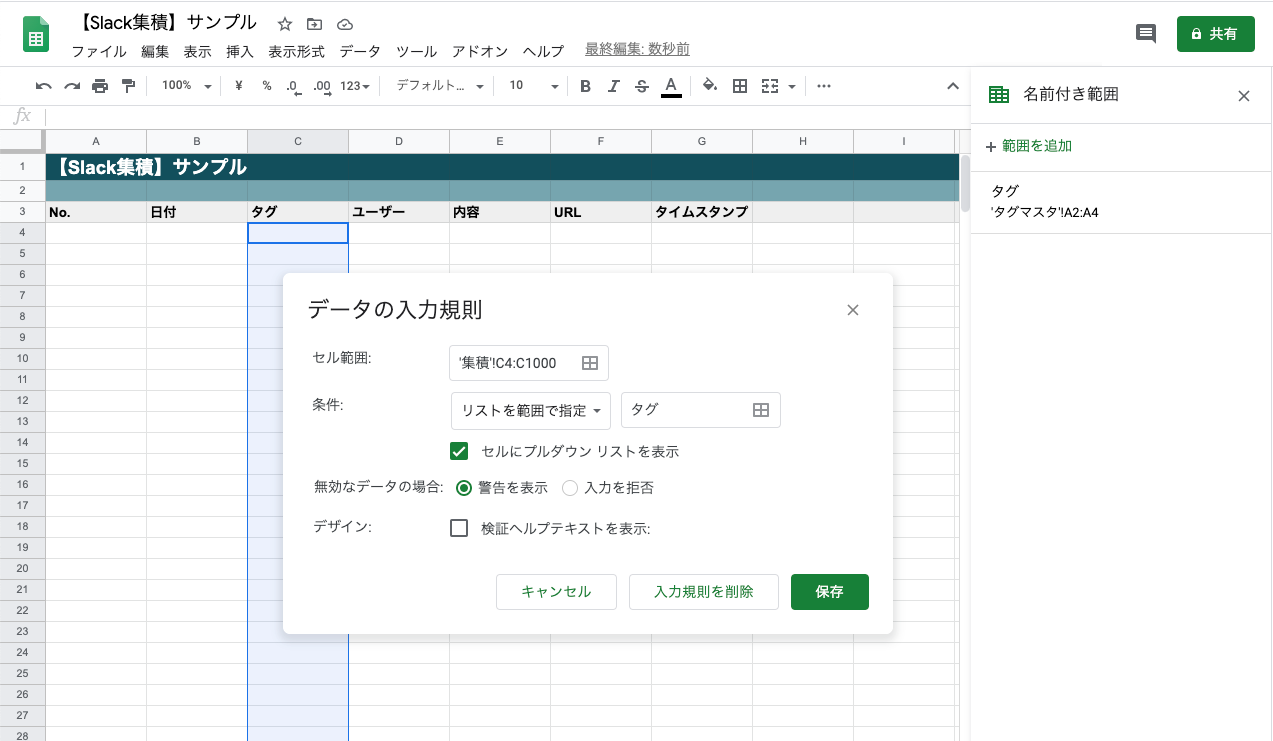Pick the cell range grid icon
Image resolution: width=1273 pixels, height=741 pixels.
tap(590, 363)
